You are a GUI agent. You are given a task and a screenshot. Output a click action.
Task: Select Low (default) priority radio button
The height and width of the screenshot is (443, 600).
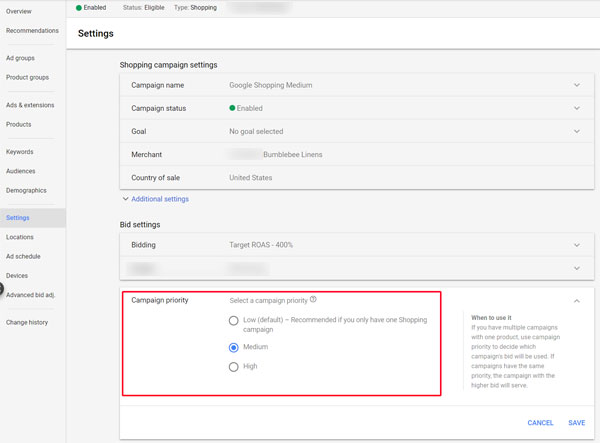click(233, 321)
